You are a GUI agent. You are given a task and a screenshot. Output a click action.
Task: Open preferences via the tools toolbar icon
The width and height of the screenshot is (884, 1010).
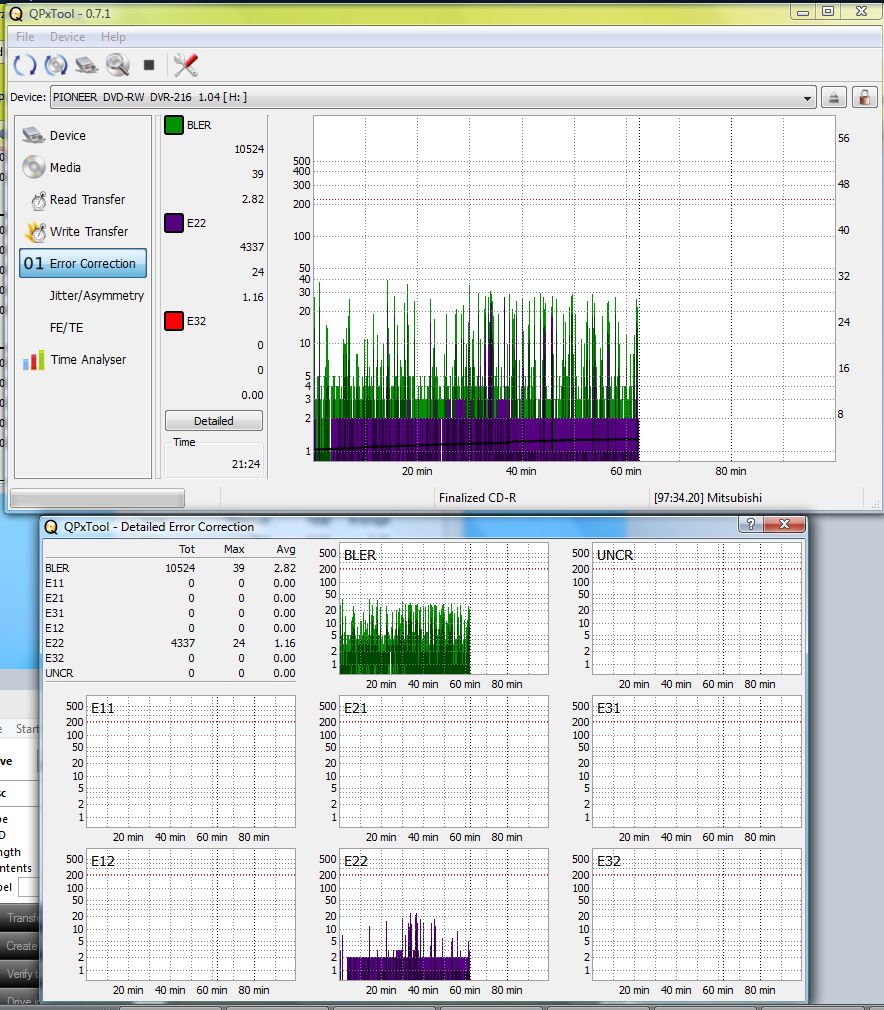coord(186,64)
